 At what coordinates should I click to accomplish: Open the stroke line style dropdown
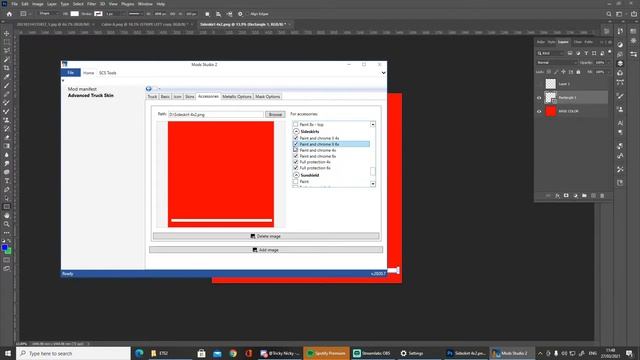(x=135, y=14)
